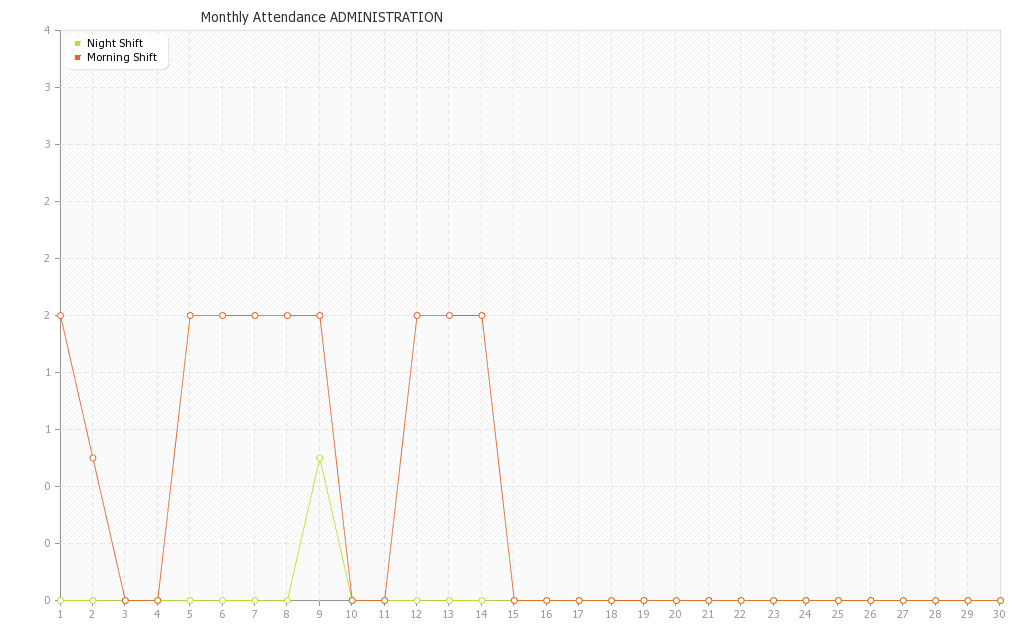Click the Night Shift zero point on day 6
This screenshot has height=640, width=1024.
click(222, 600)
